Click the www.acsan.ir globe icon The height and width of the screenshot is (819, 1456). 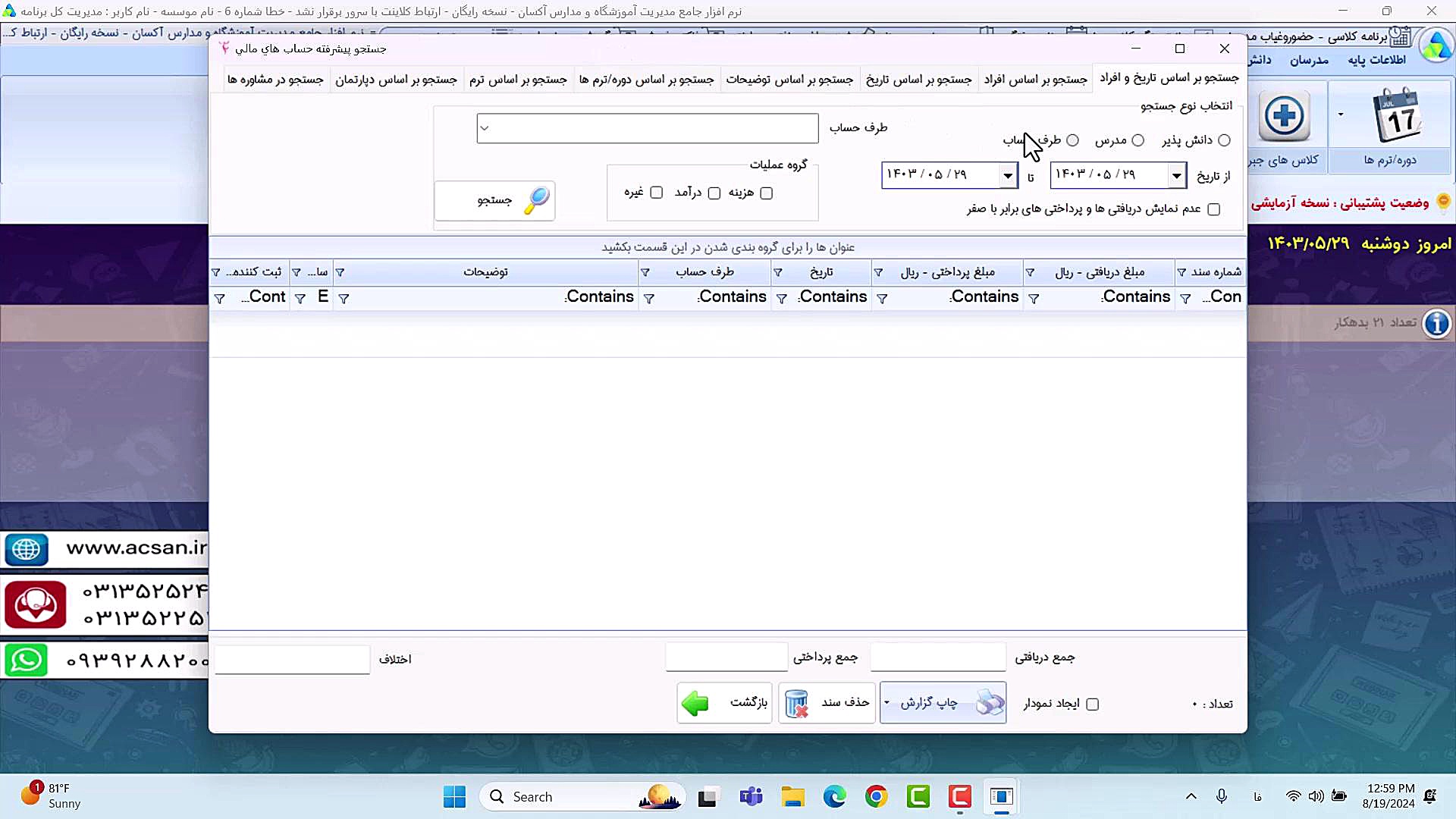(27, 549)
